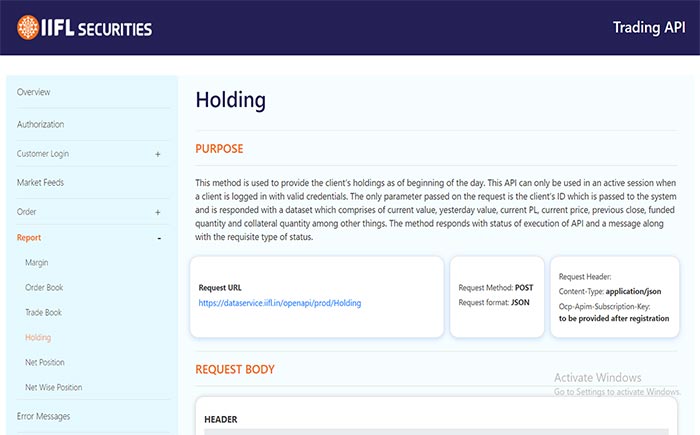Collapse the Report section minus icon
The image size is (700, 435).
pos(158,238)
